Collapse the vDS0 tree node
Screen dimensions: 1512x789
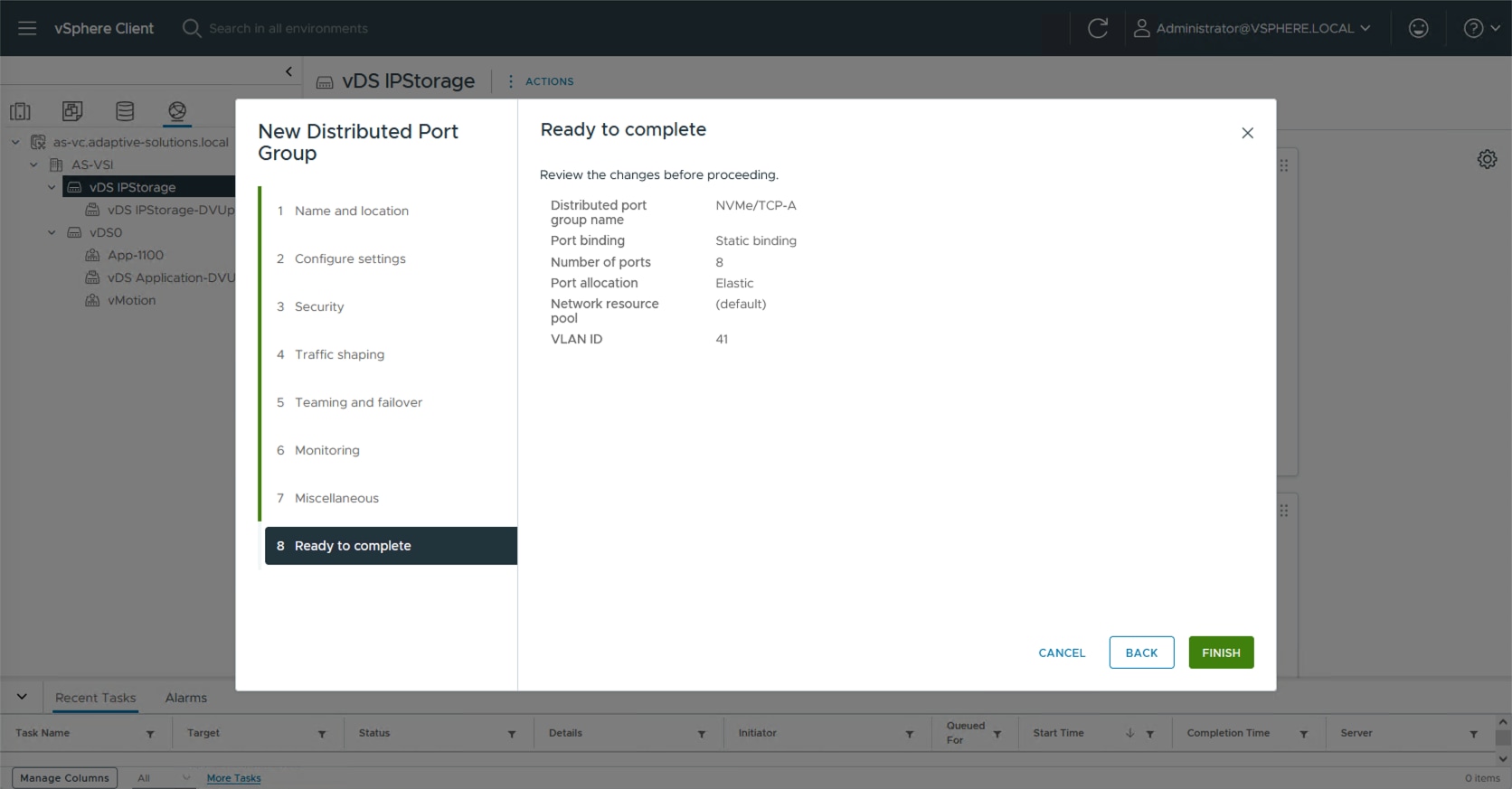(52, 232)
